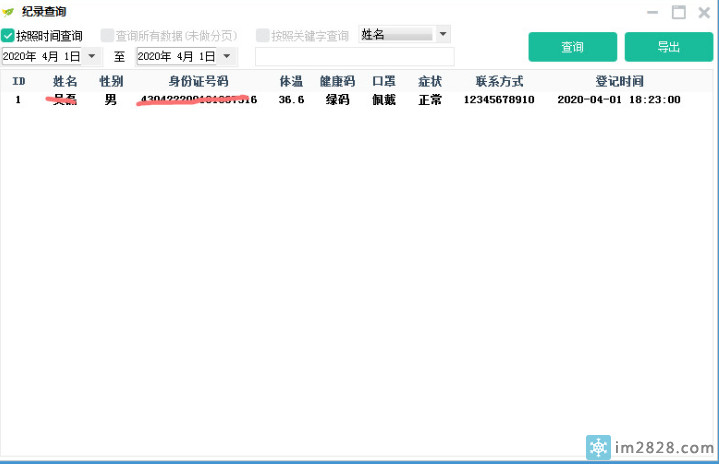721x465 pixels.
Task: Click the 健康码 column header
Action: click(x=337, y=81)
